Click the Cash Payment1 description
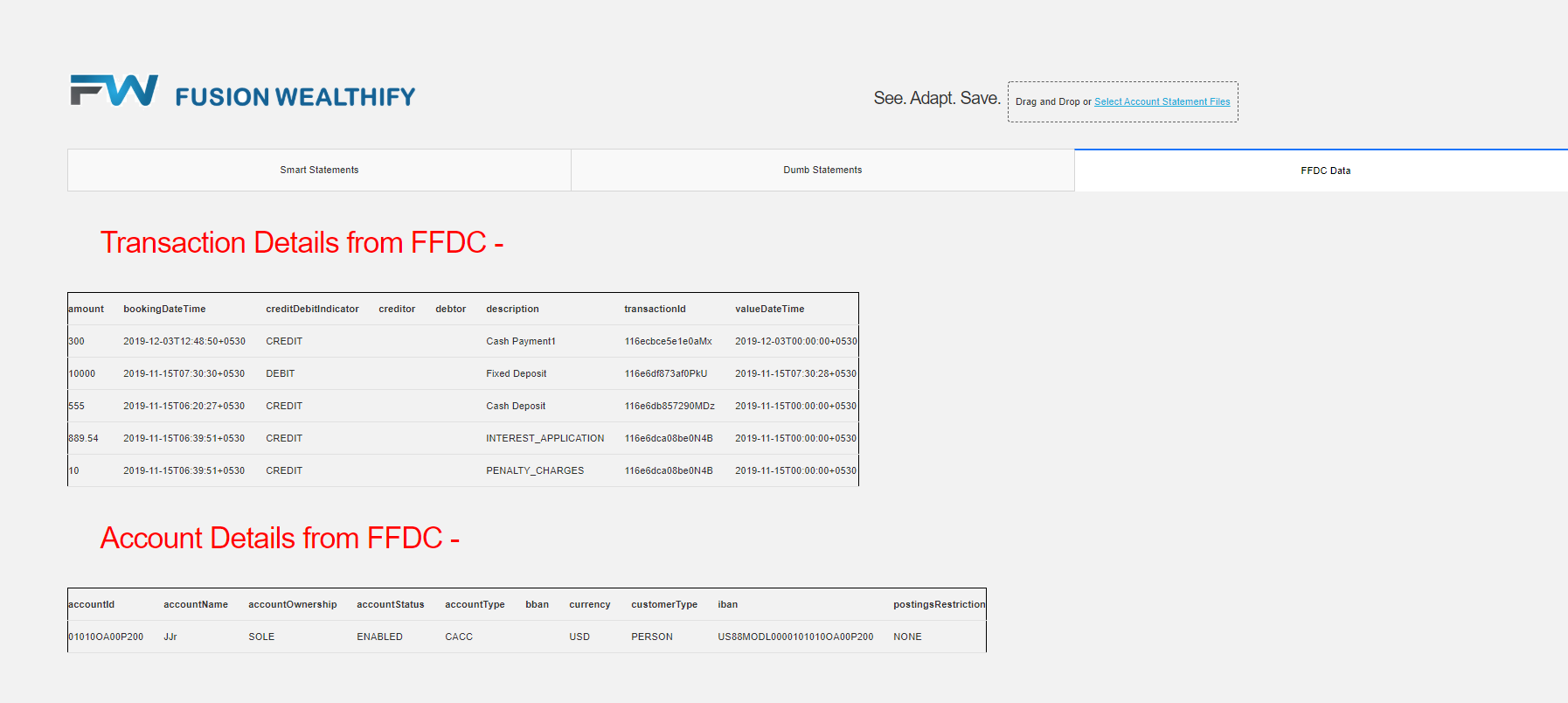Viewport: 1568px width, 703px height. click(520, 341)
